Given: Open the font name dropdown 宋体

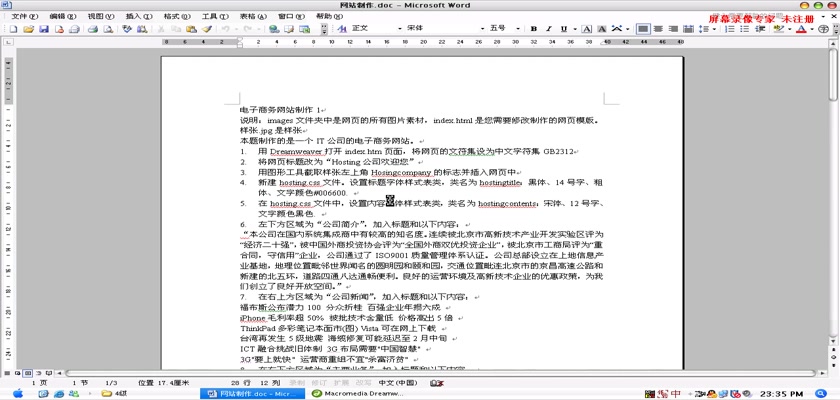Looking at the screenshot, I should pyautogui.click(x=482, y=28).
